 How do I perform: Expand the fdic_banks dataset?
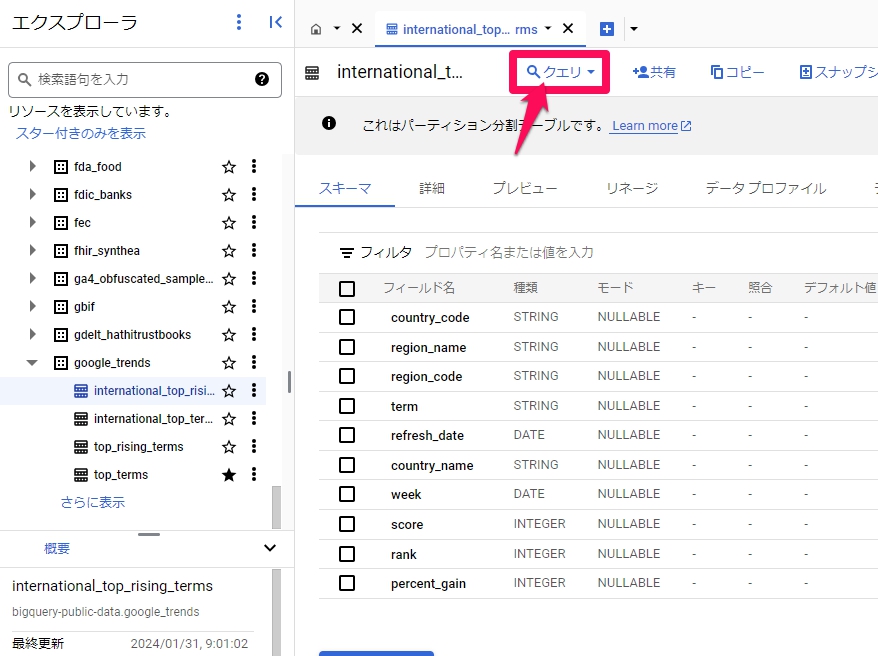(x=32, y=194)
